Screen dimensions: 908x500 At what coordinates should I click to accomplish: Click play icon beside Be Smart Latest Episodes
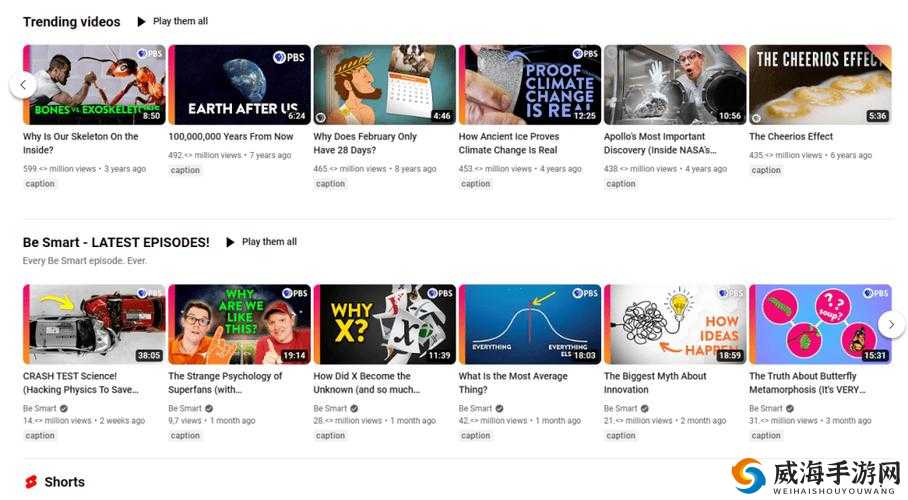click(230, 242)
